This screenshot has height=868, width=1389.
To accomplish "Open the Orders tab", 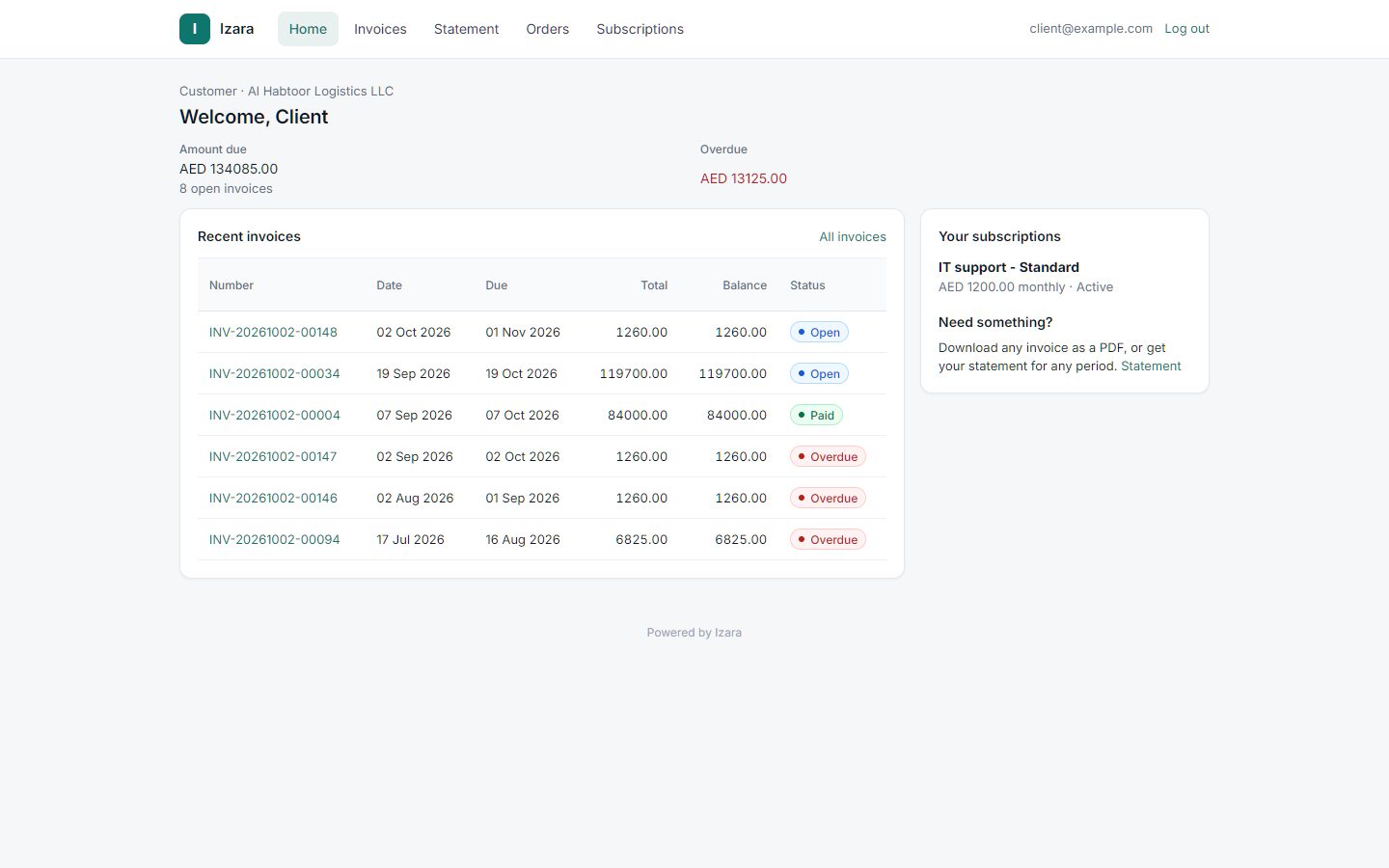I will point(547,29).
